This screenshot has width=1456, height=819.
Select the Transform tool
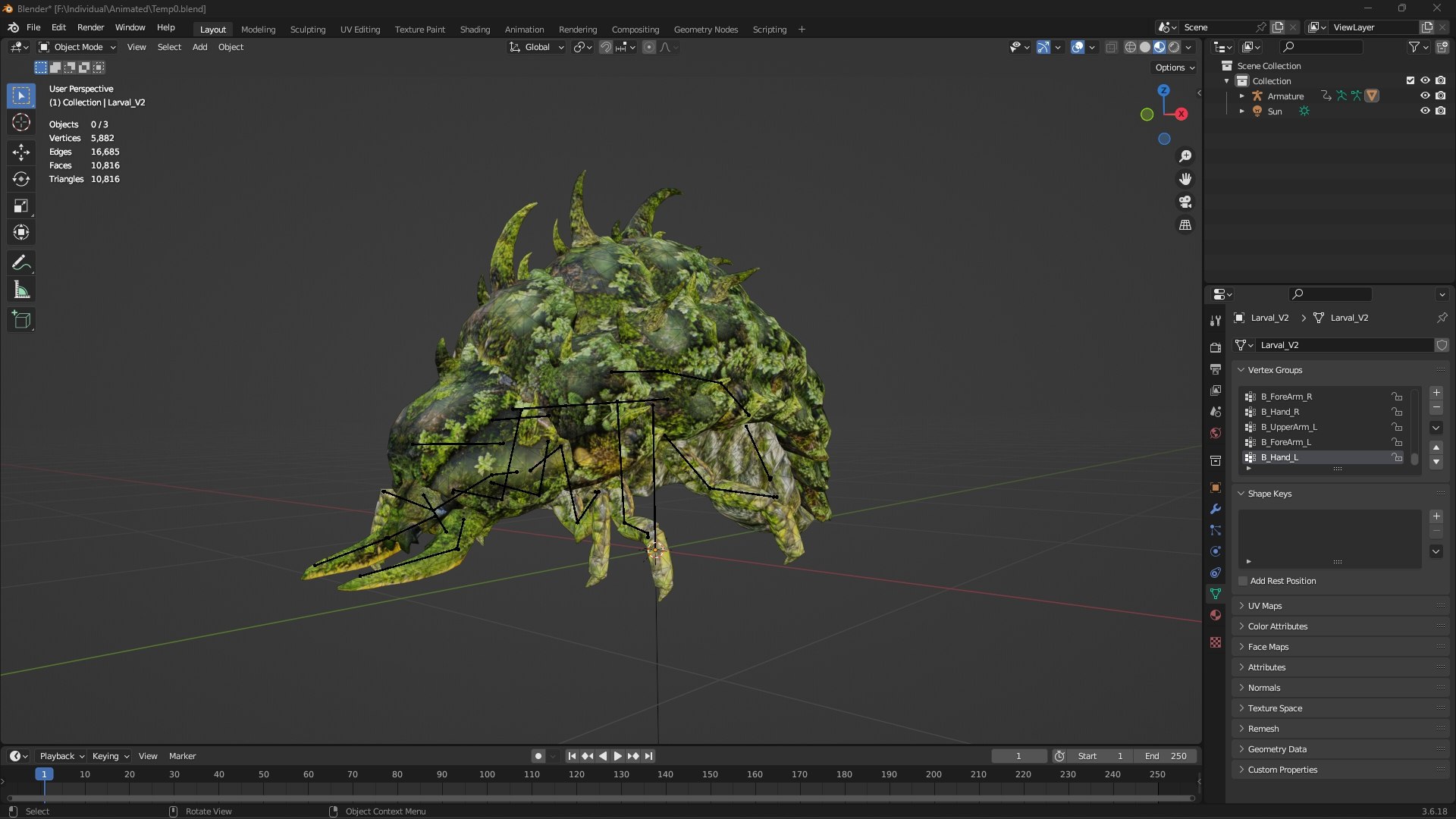(x=21, y=232)
